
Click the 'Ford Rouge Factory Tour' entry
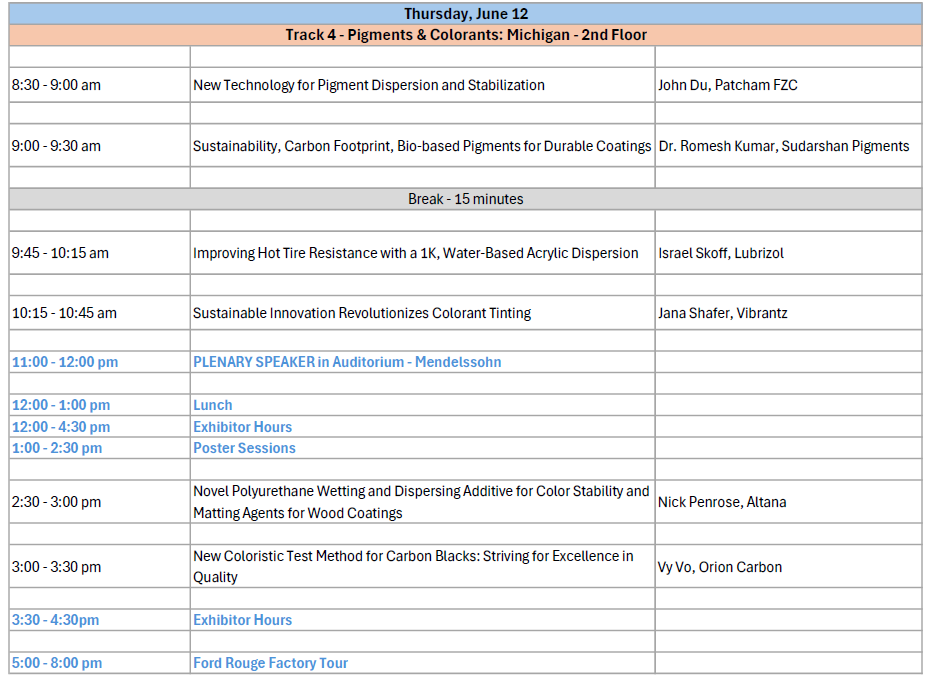(270, 663)
